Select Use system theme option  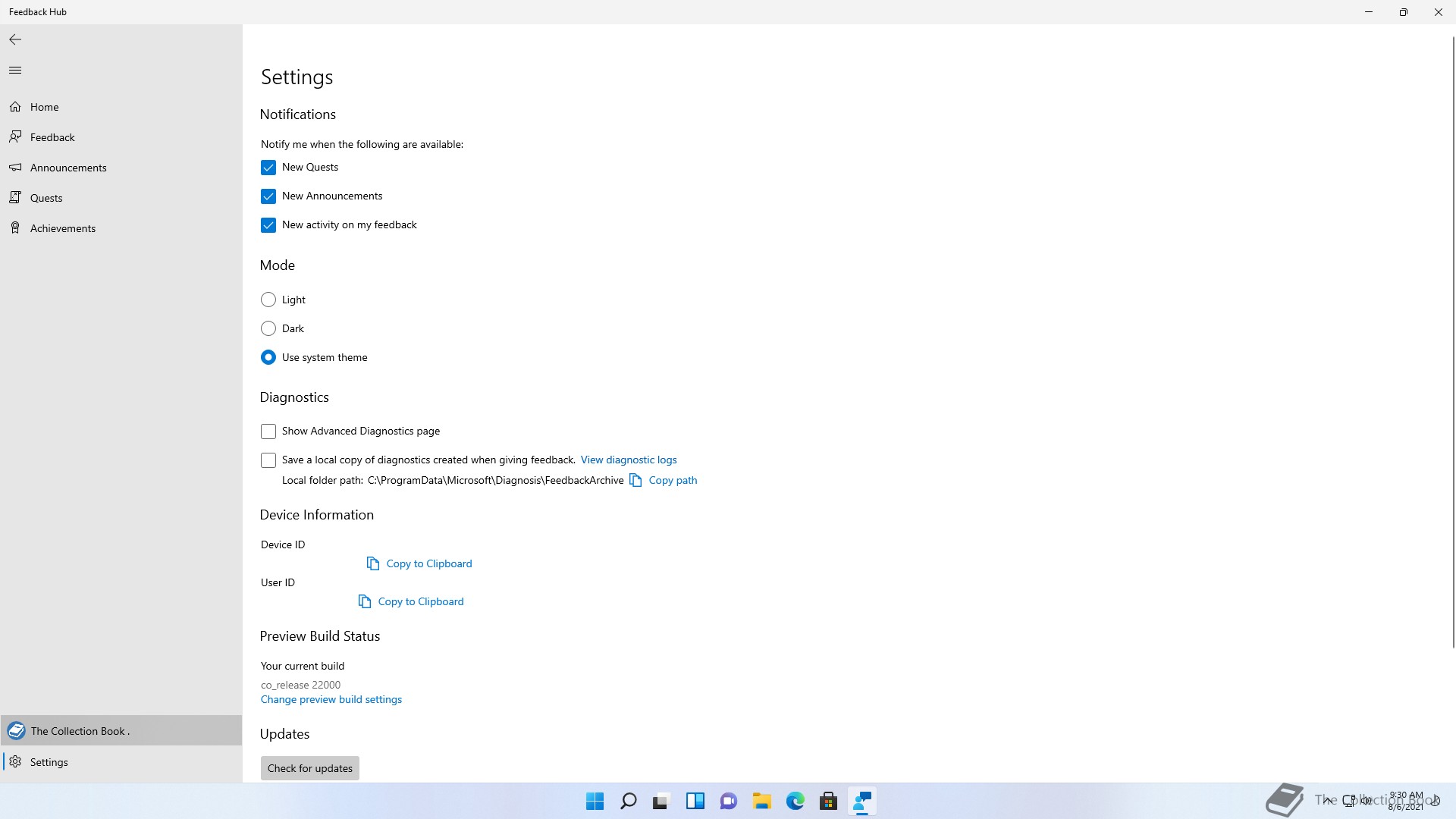pos(268,357)
